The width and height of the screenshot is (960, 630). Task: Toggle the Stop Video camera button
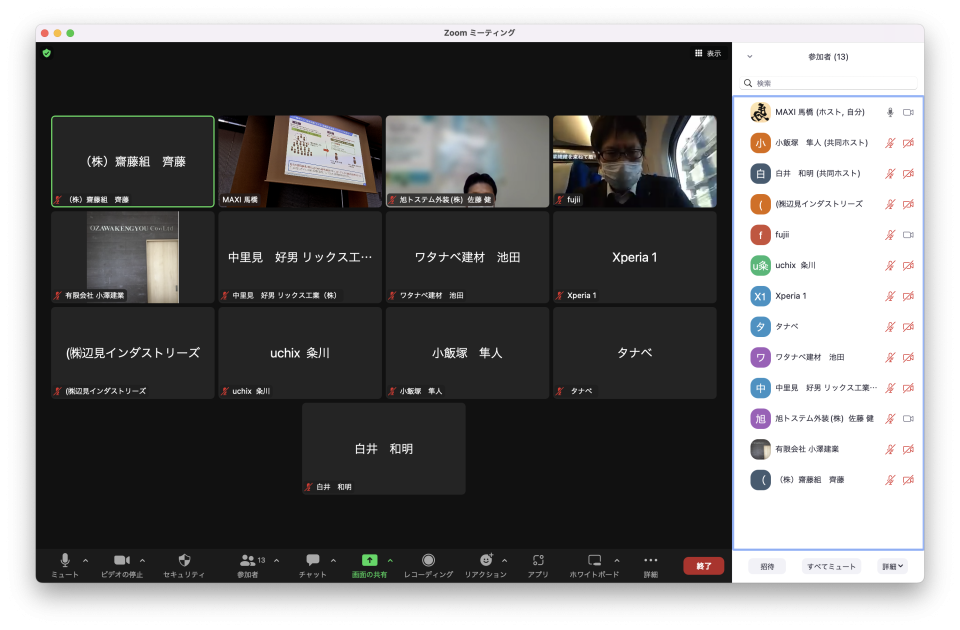(x=122, y=560)
